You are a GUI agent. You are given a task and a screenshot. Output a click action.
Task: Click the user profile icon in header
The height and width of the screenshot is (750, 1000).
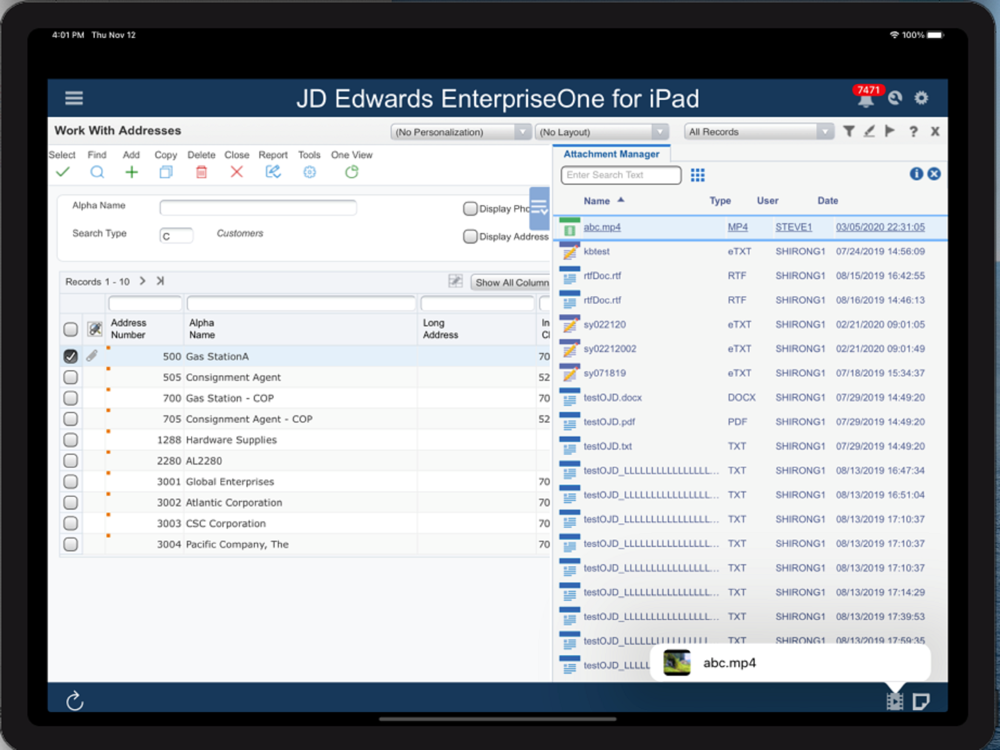point(895,98)
